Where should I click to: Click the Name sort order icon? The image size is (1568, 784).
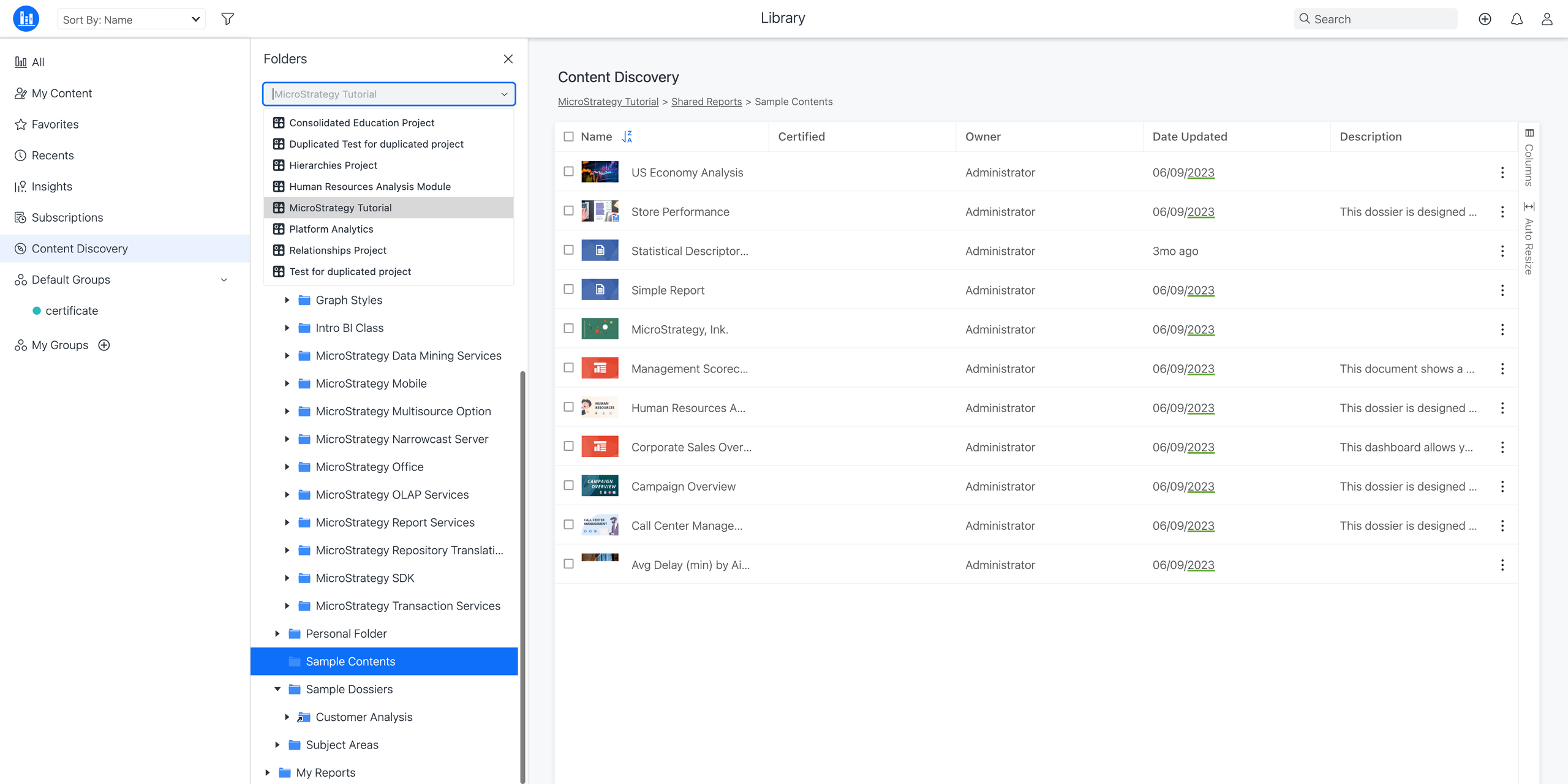[627, 137]
